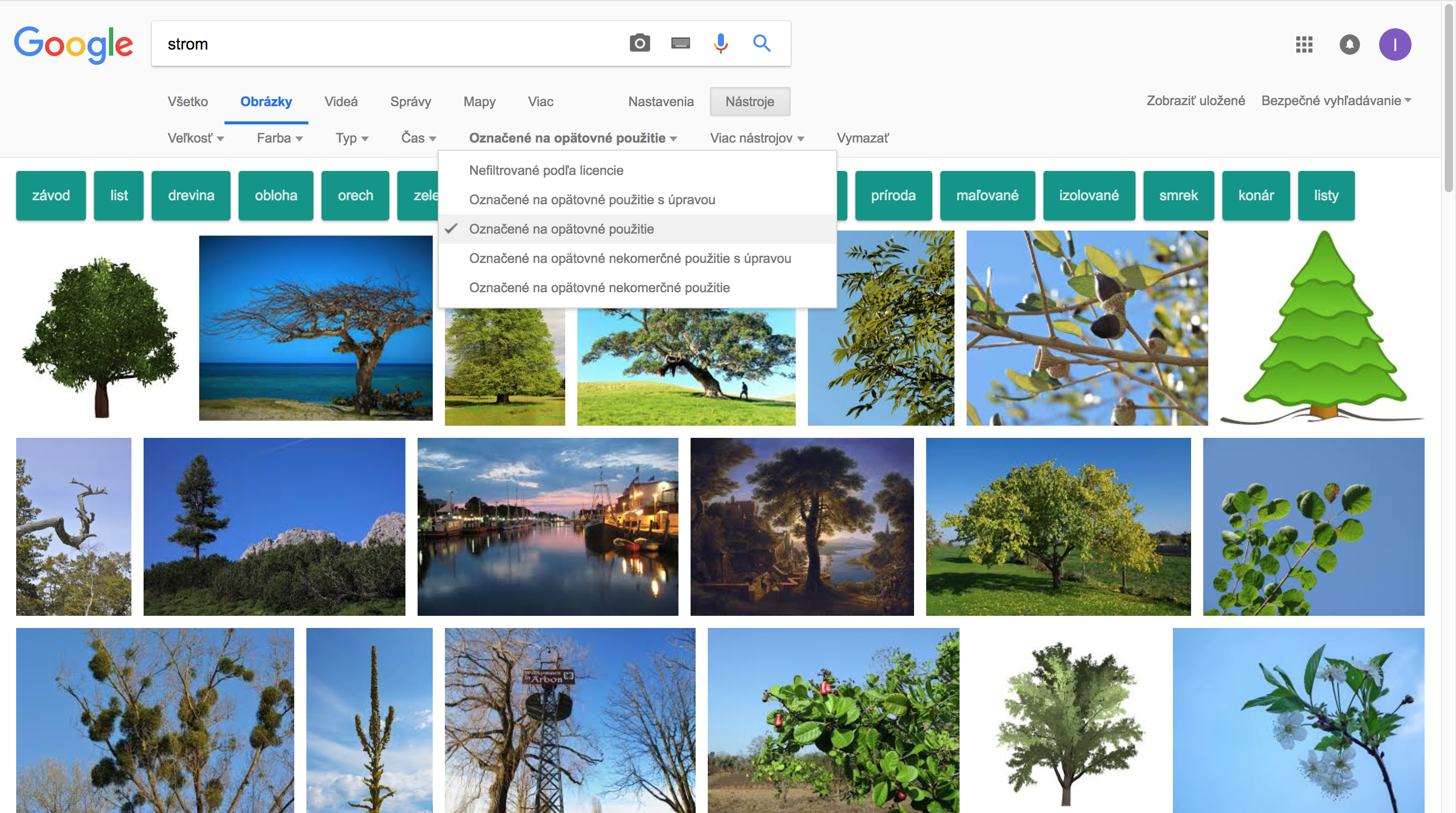This screenshot has height=813, width=1456.
Task: Click the Vymazať link
Action: click(862, 138)
